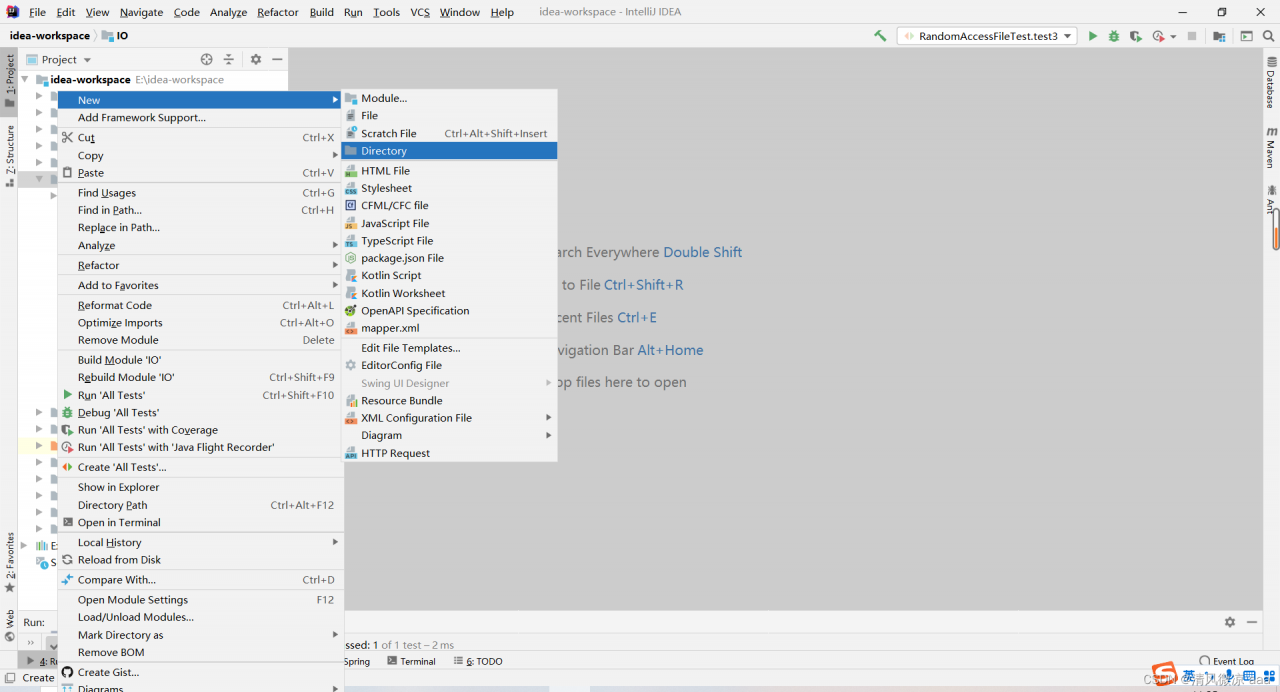
Task: Open the Terminal tool tab
Action: coord(411,662)
